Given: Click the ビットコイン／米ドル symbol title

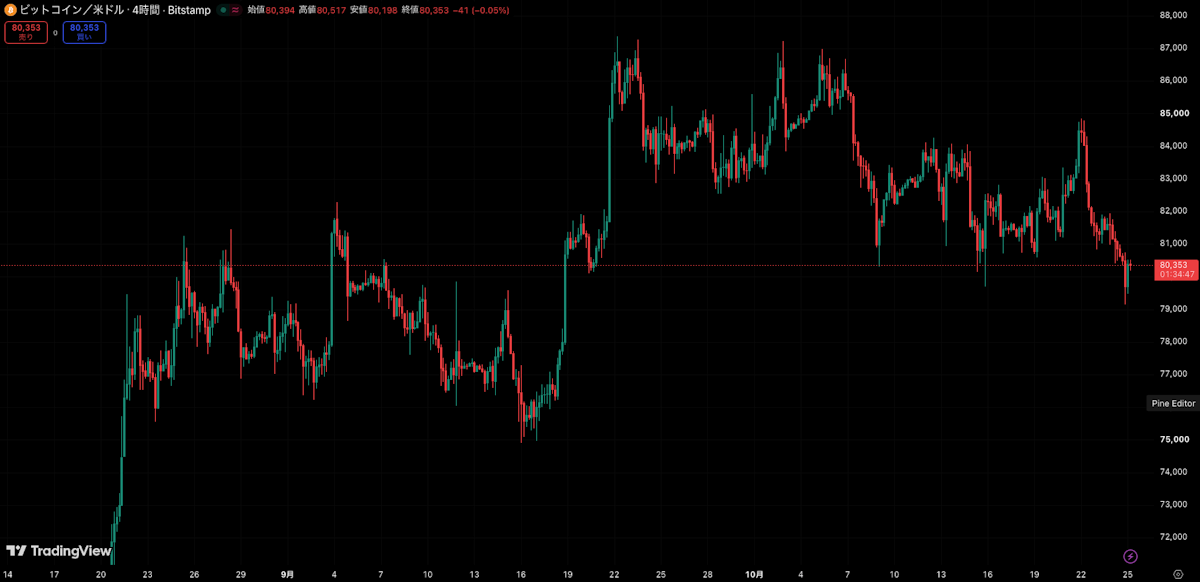Looking at the screenshot, I should tap(73, 10).
